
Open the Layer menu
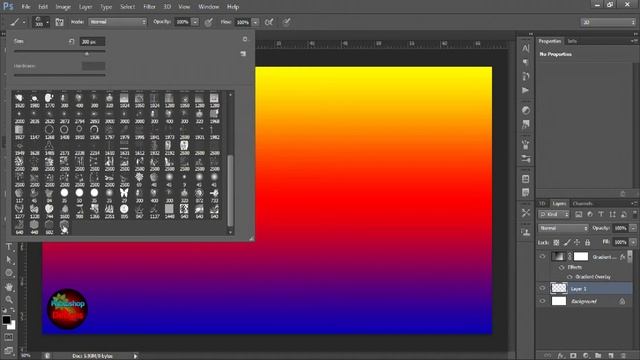(x=85, y=7)
